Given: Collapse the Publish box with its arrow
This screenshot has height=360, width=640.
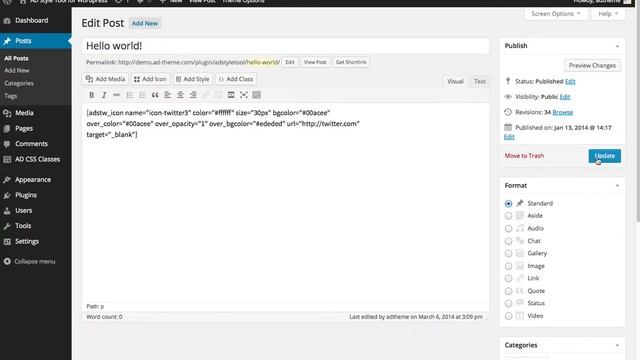Looking at the screenshot, I should pyautogui.click(x=617, y=46).
